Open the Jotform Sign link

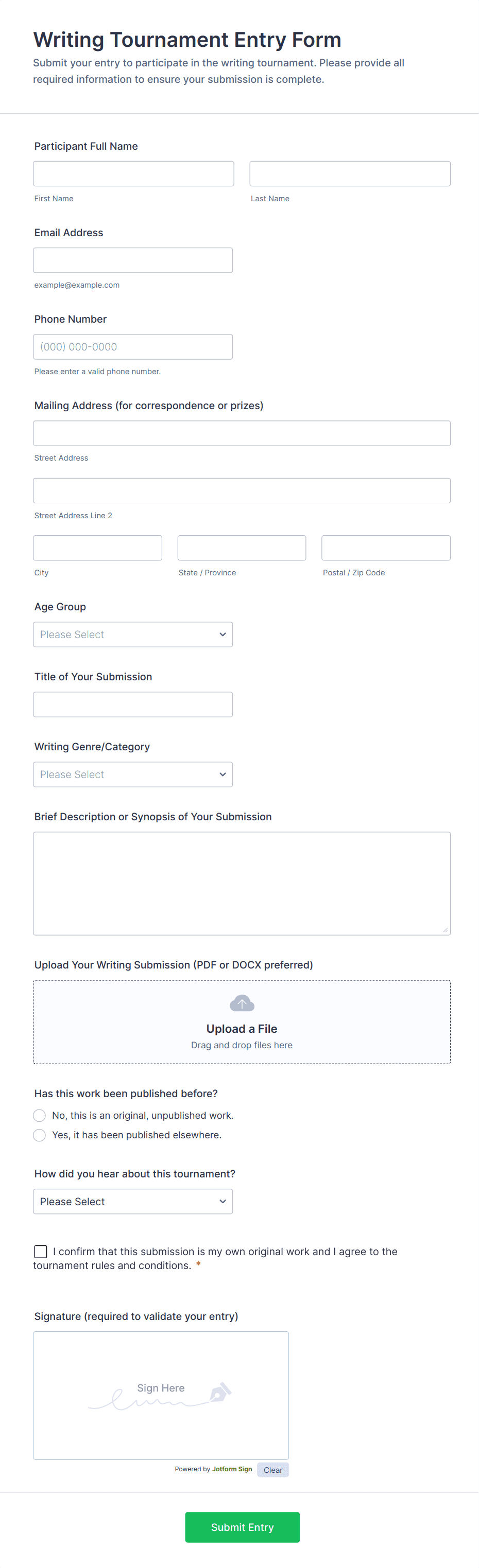coord(232,1469)
